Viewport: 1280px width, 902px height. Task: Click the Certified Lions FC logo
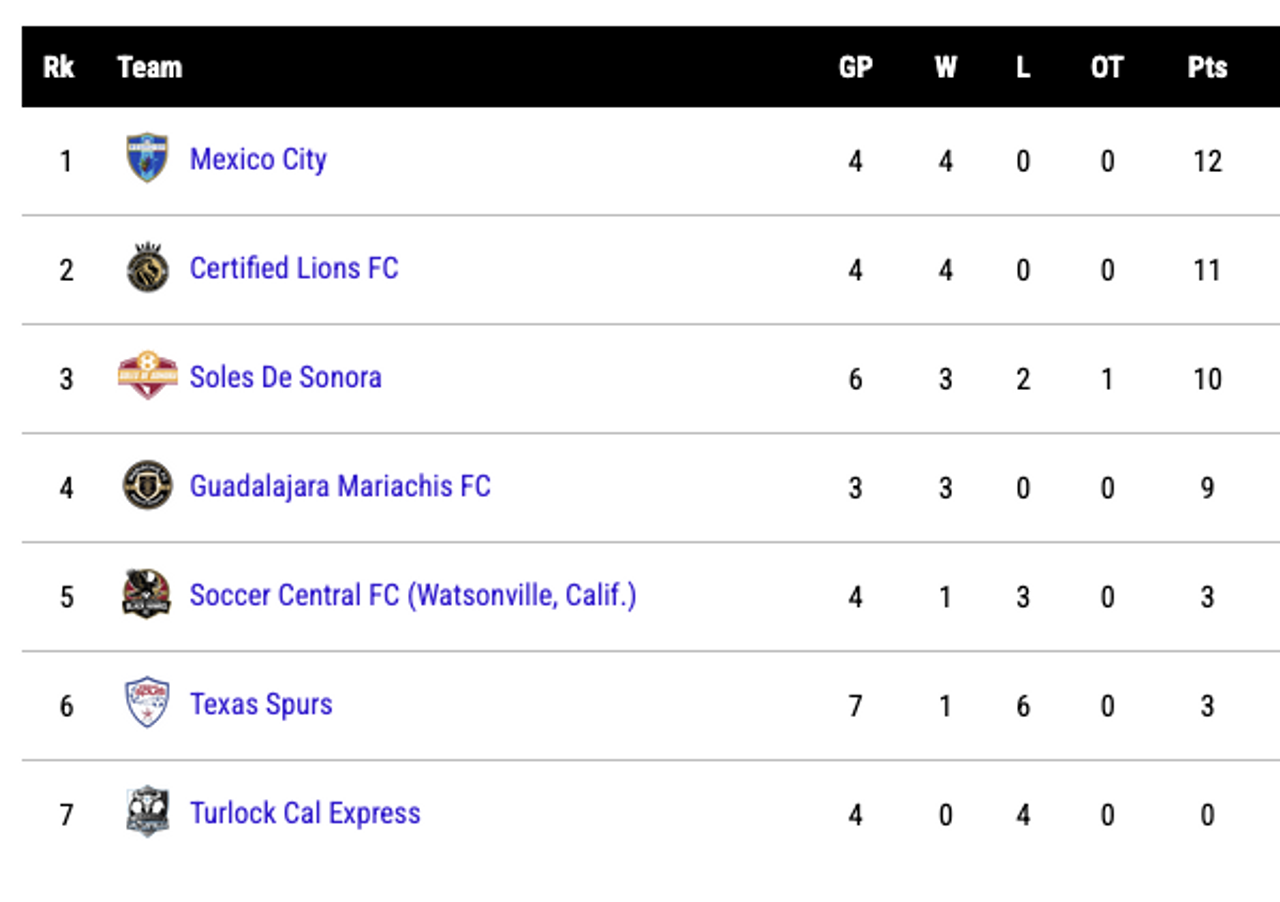[147, 267]
